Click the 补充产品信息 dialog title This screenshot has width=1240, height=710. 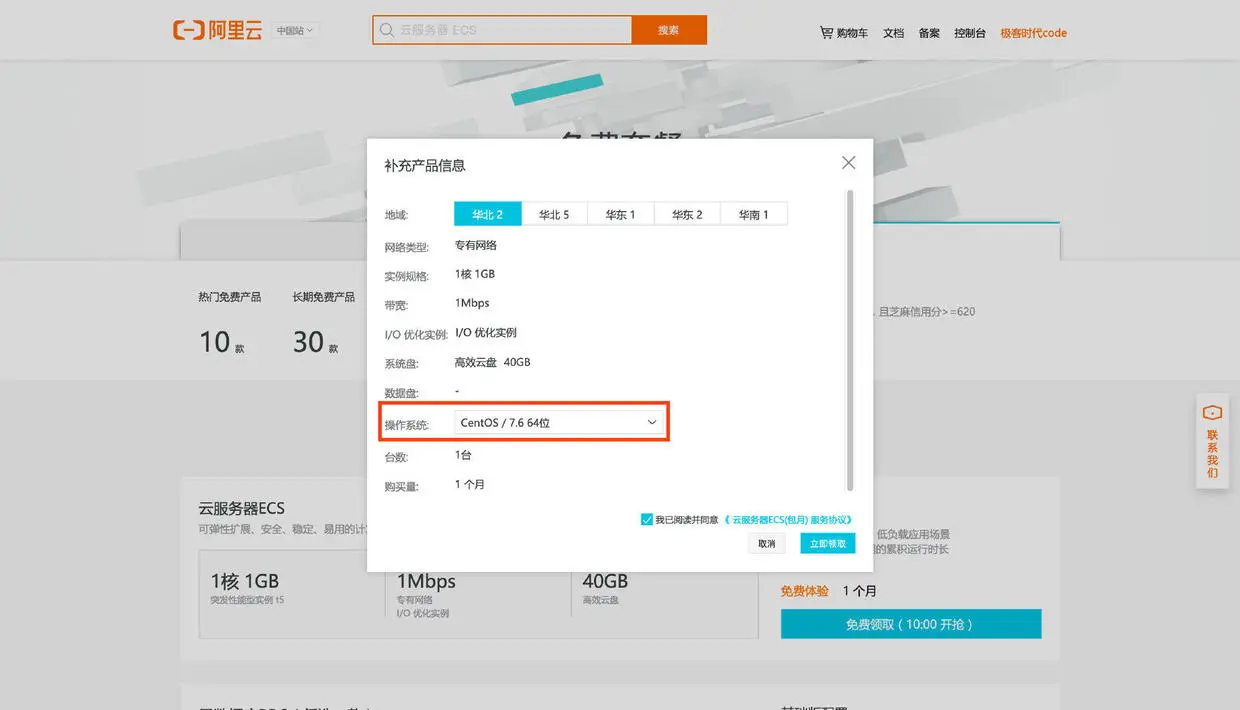[425, 165]
